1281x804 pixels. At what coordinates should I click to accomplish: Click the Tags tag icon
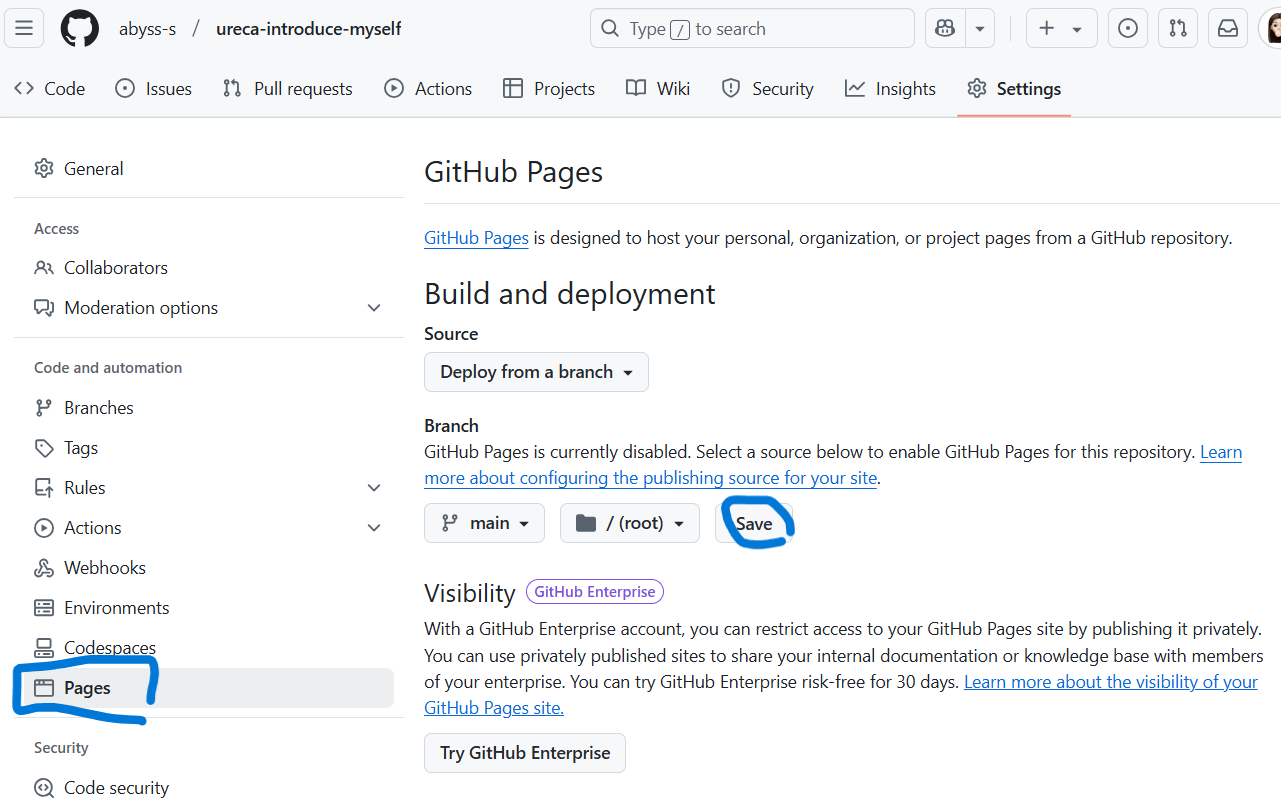point(43,448)
